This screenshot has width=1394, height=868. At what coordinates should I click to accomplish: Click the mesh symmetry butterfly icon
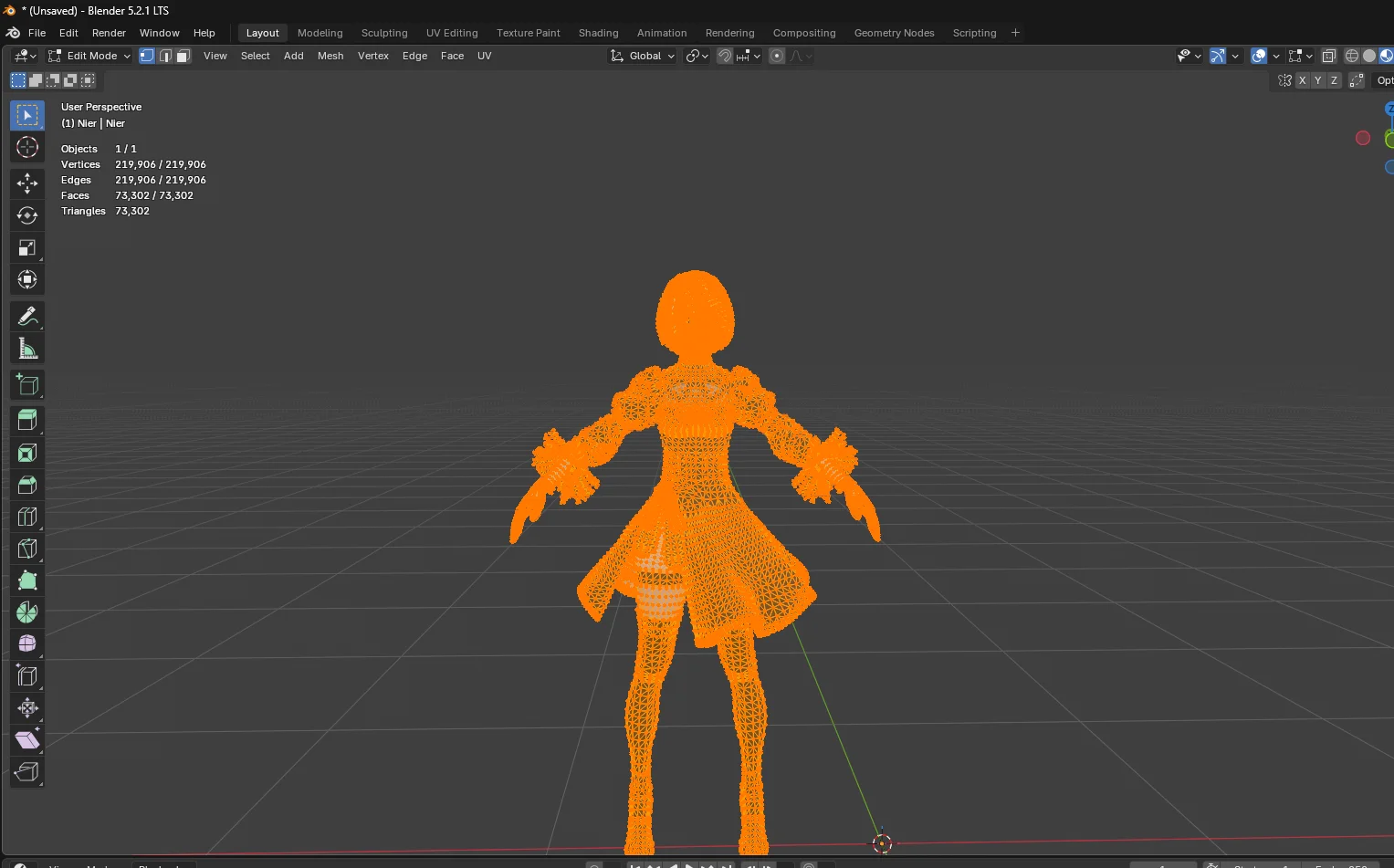point(1284,80)
